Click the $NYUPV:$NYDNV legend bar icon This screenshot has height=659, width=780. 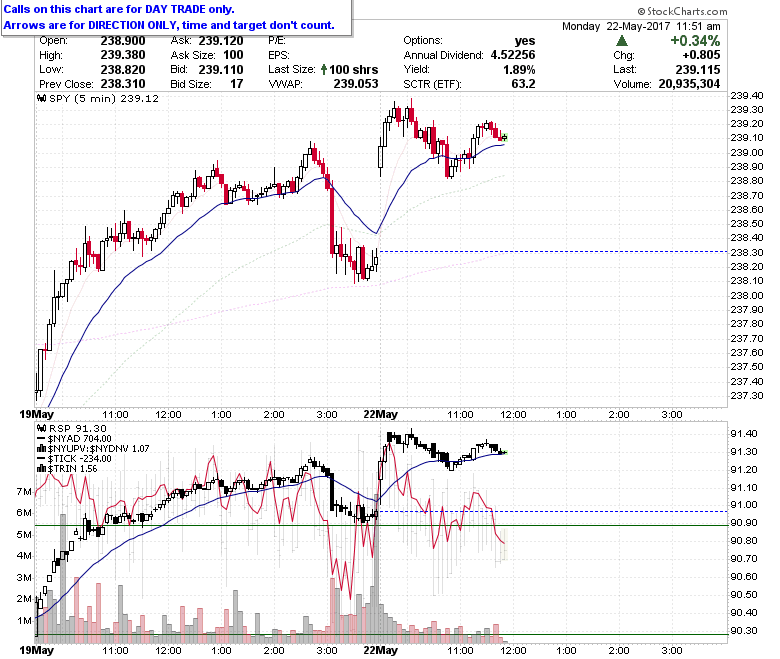(43, 449)
